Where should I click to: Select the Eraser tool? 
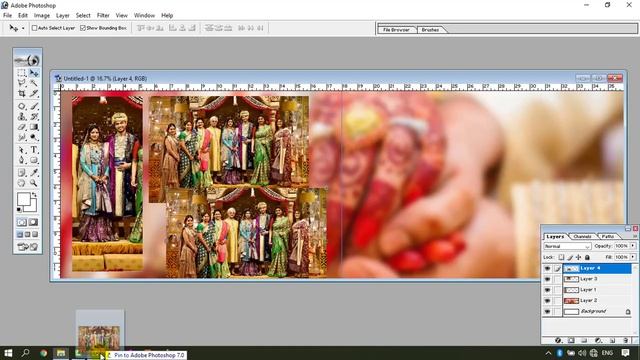click(22, 127)
